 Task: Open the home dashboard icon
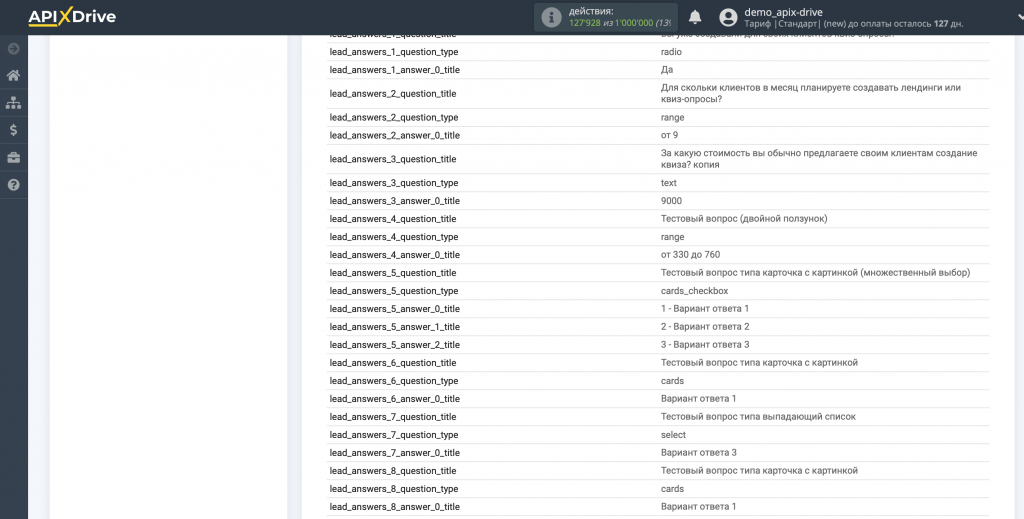pos(13,75)
